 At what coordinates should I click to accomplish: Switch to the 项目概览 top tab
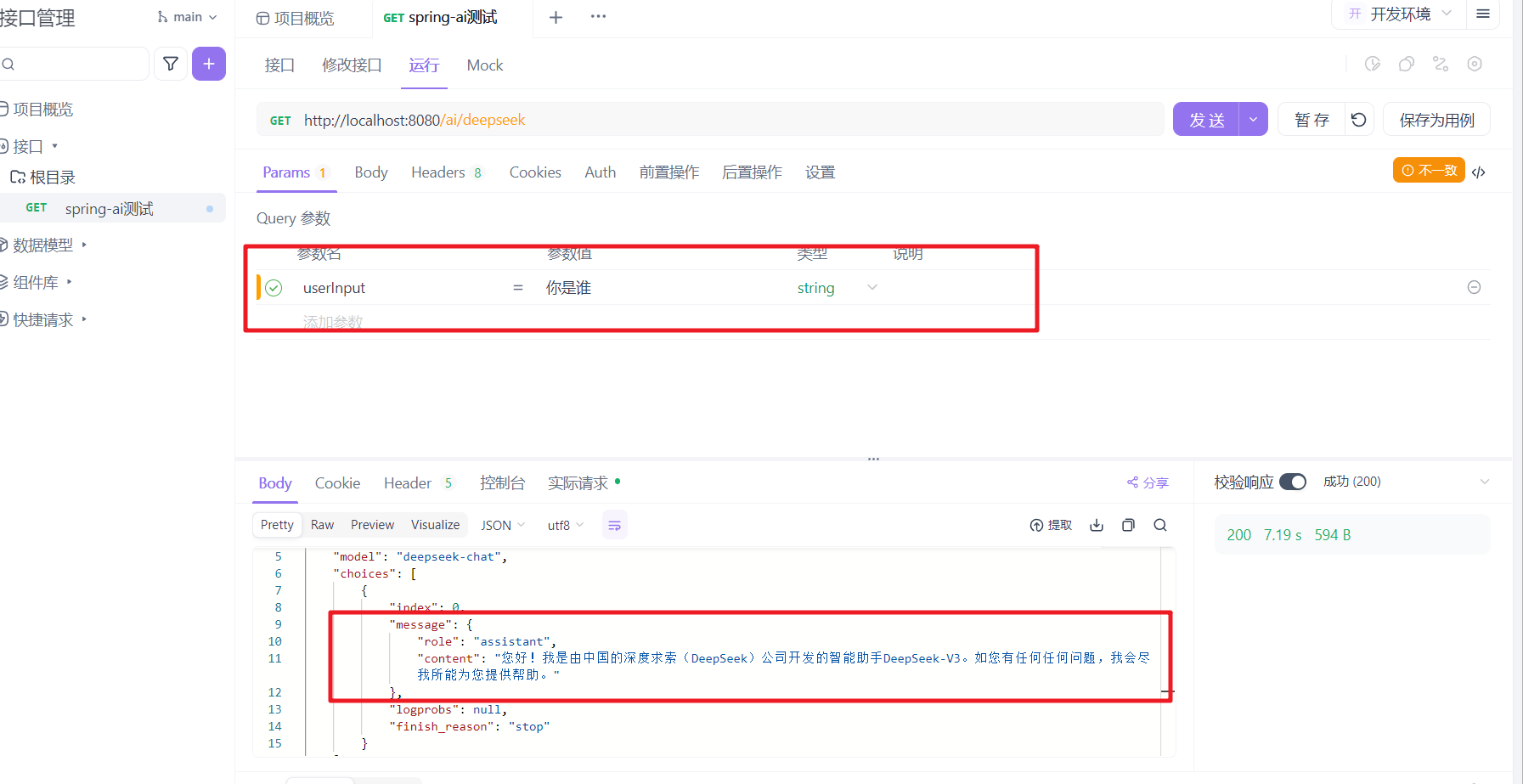coord(296,18)
